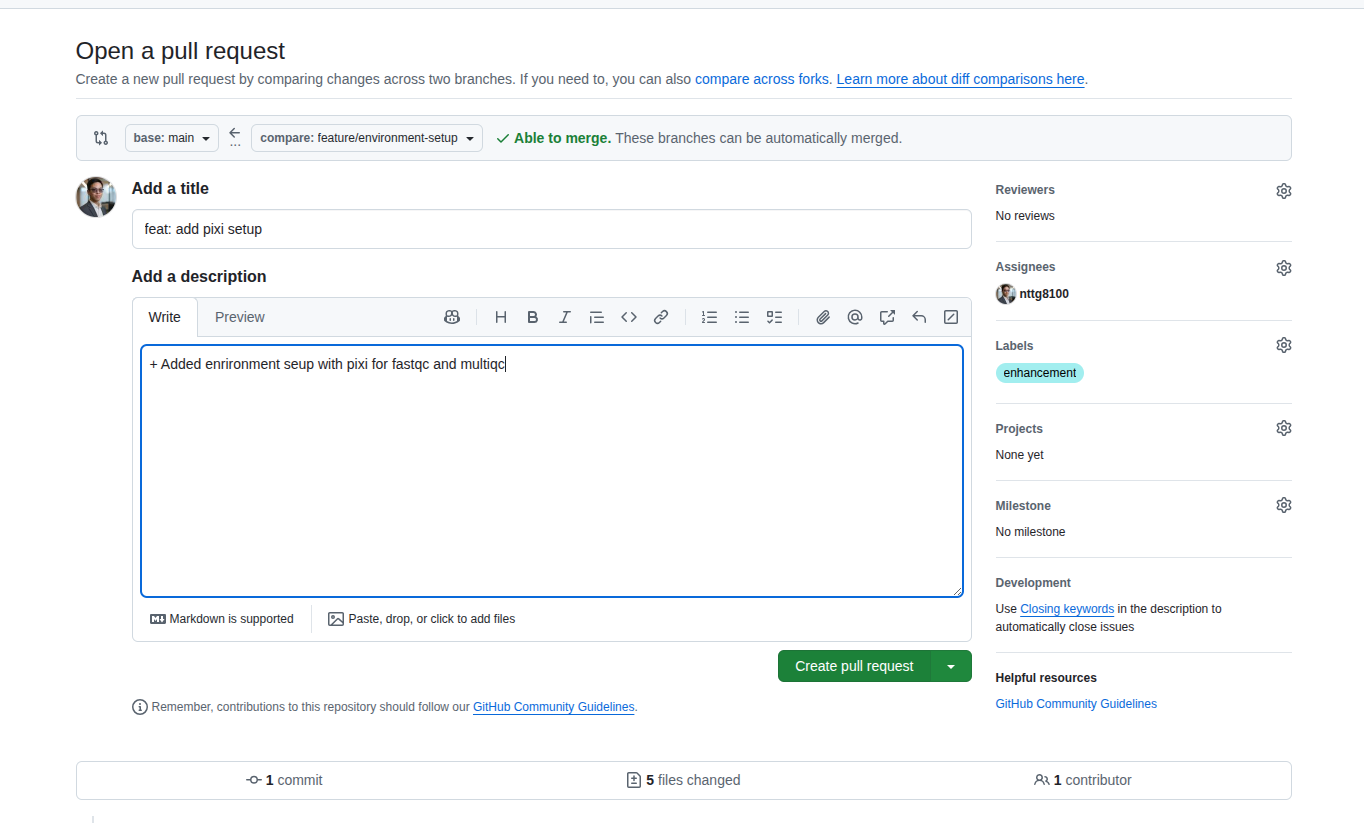Click the enhancement label badge

tap(1039, 373)
